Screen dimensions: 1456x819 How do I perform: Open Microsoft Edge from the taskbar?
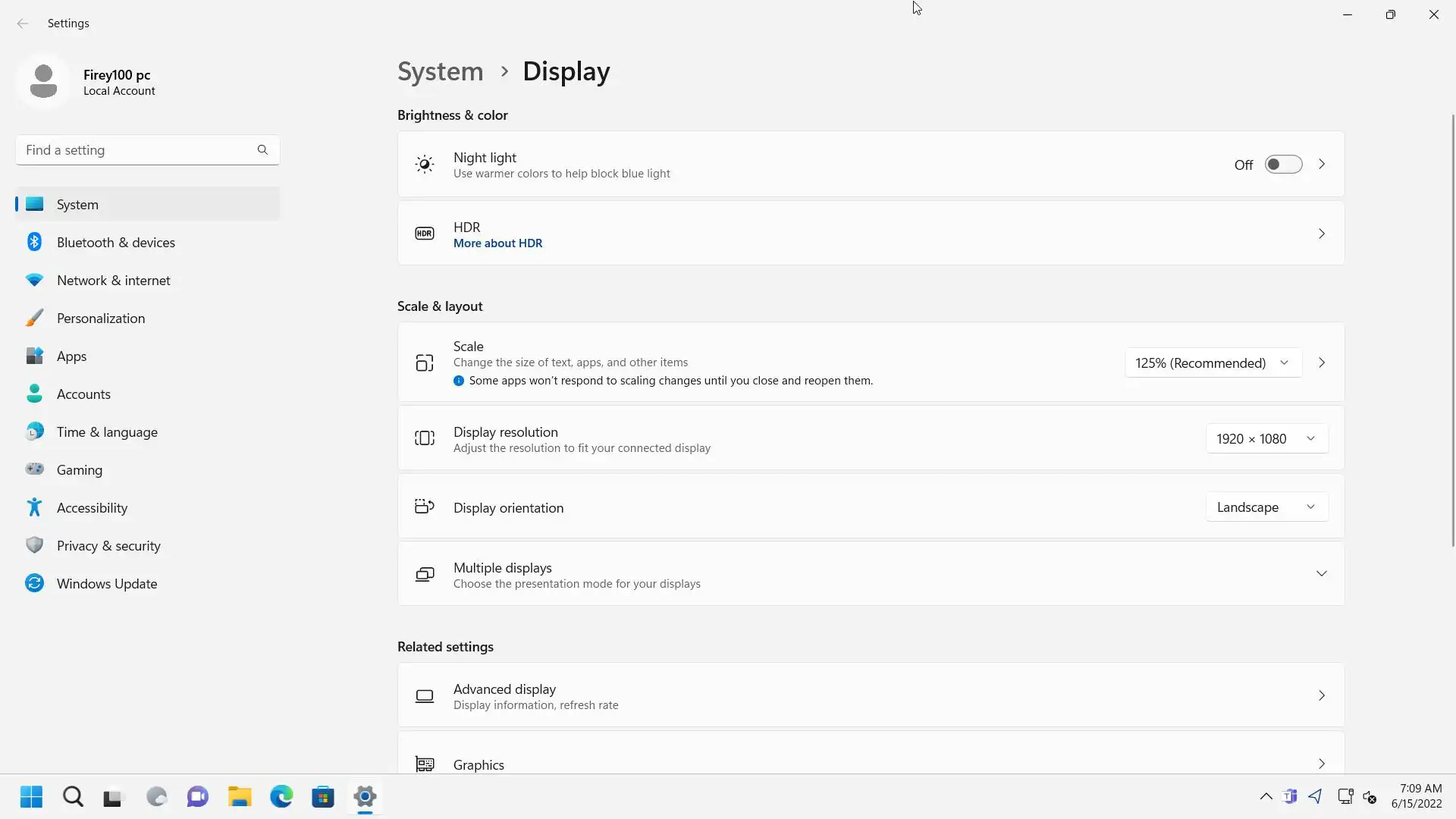[281, 797]
